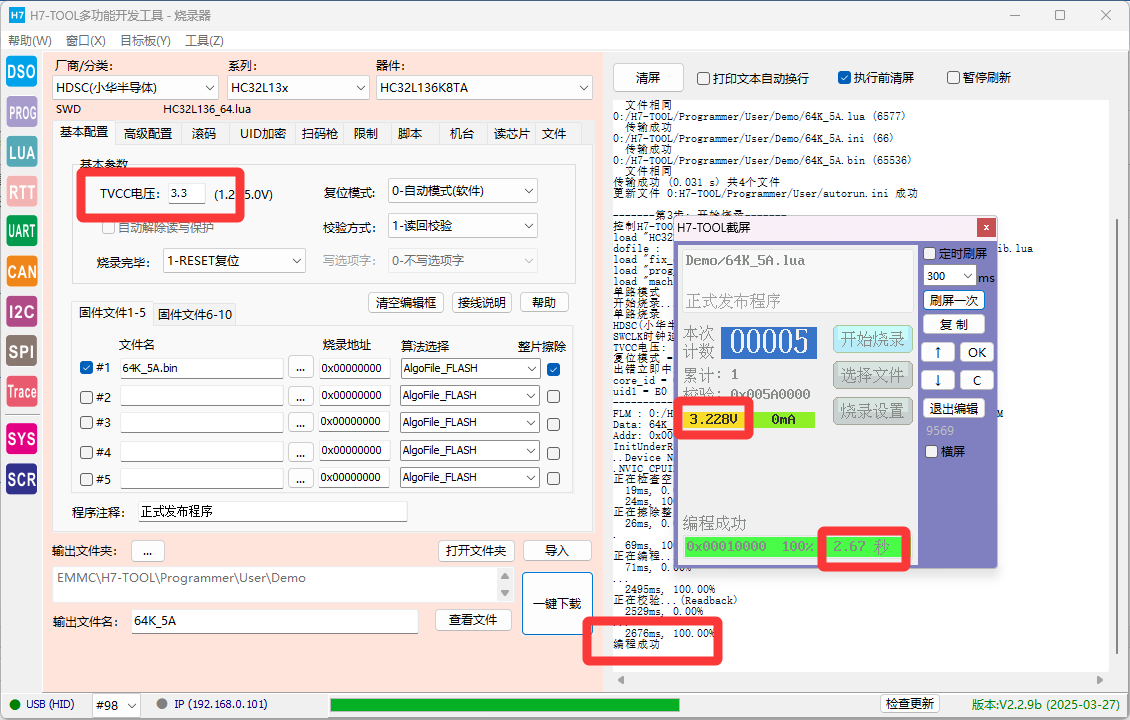Select the I2C sidebar icon

22,311
